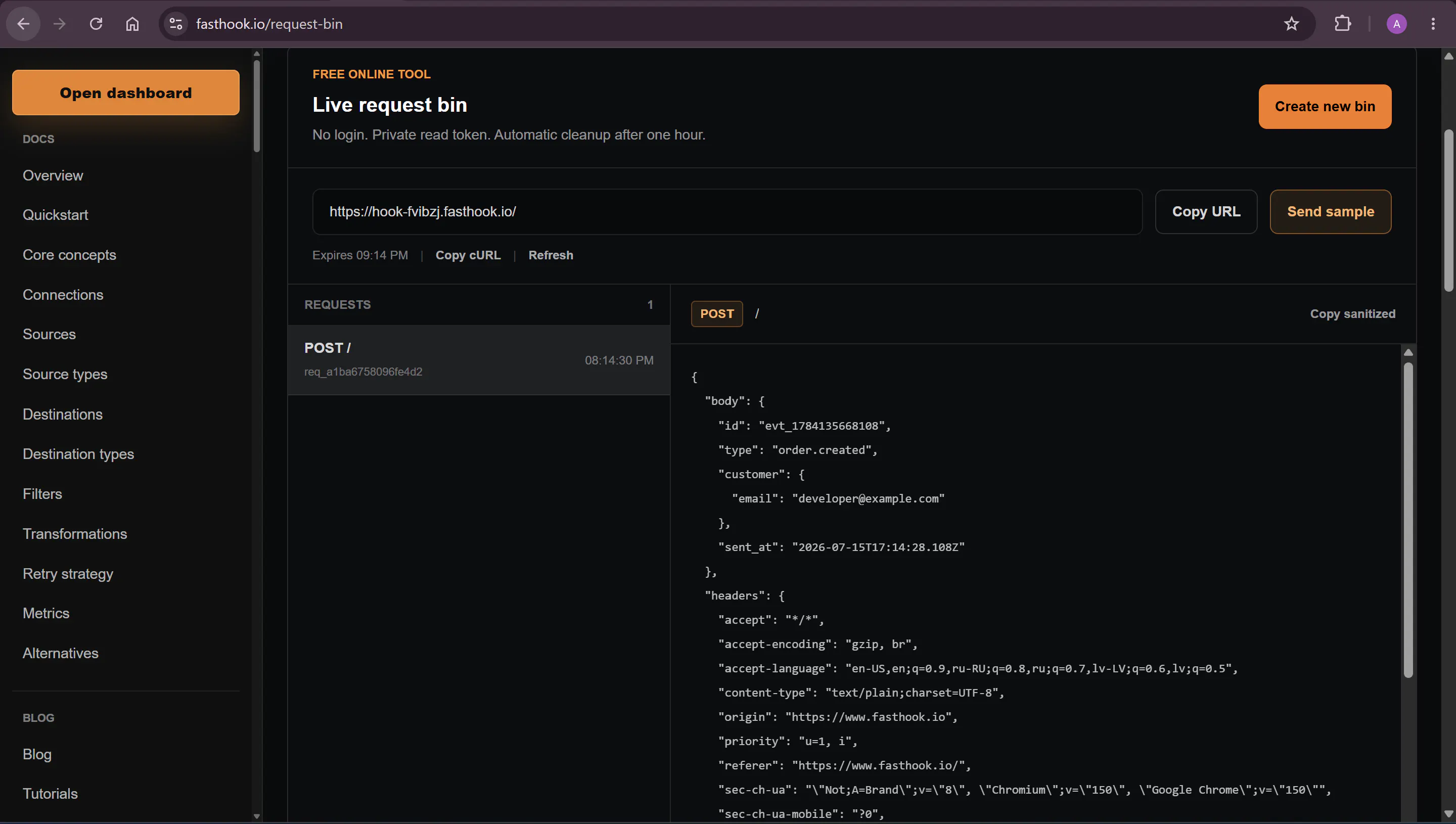Open the Filters docs page
The width and height of the screenshot is (1456, 824).
[42, 493]
